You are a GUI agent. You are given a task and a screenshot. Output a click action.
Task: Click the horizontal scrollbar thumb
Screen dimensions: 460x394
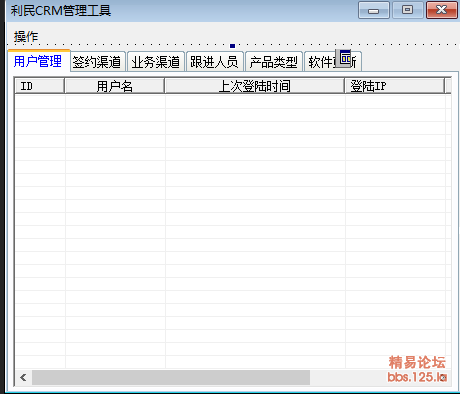click(171, 377)
